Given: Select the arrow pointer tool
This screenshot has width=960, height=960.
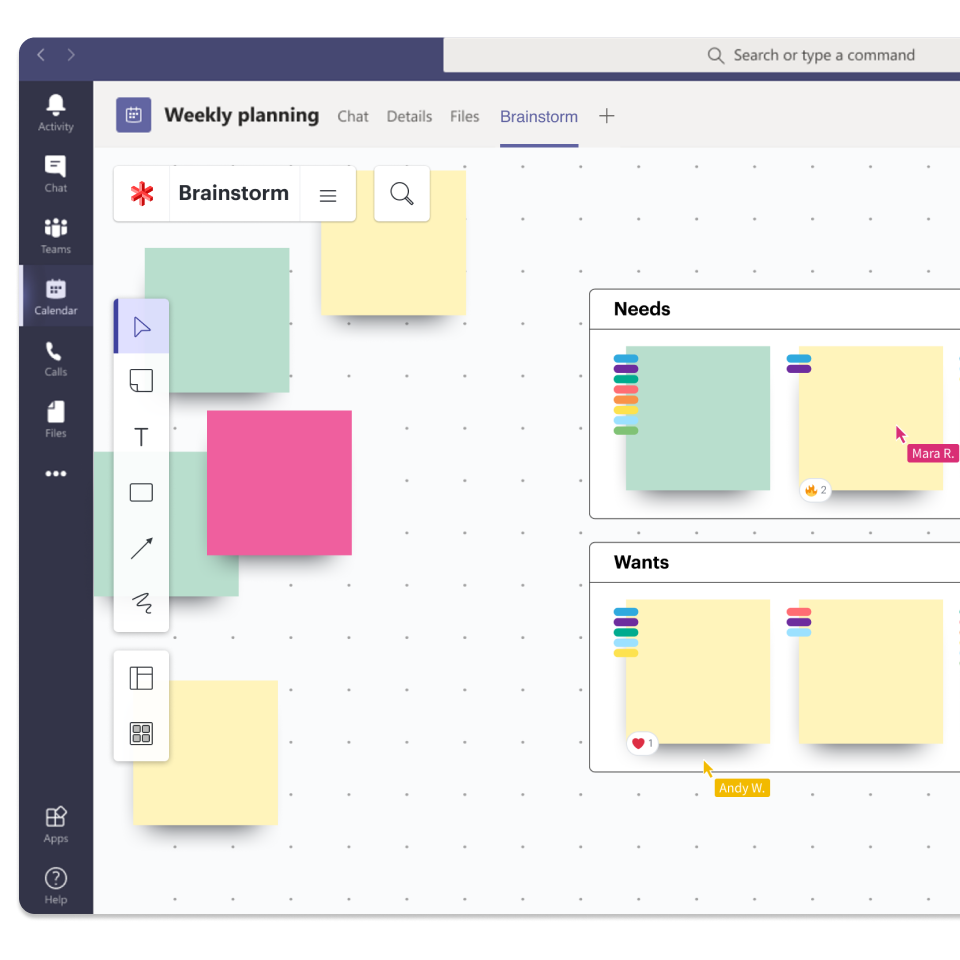Looking at the screenshot, I should 142,327.
